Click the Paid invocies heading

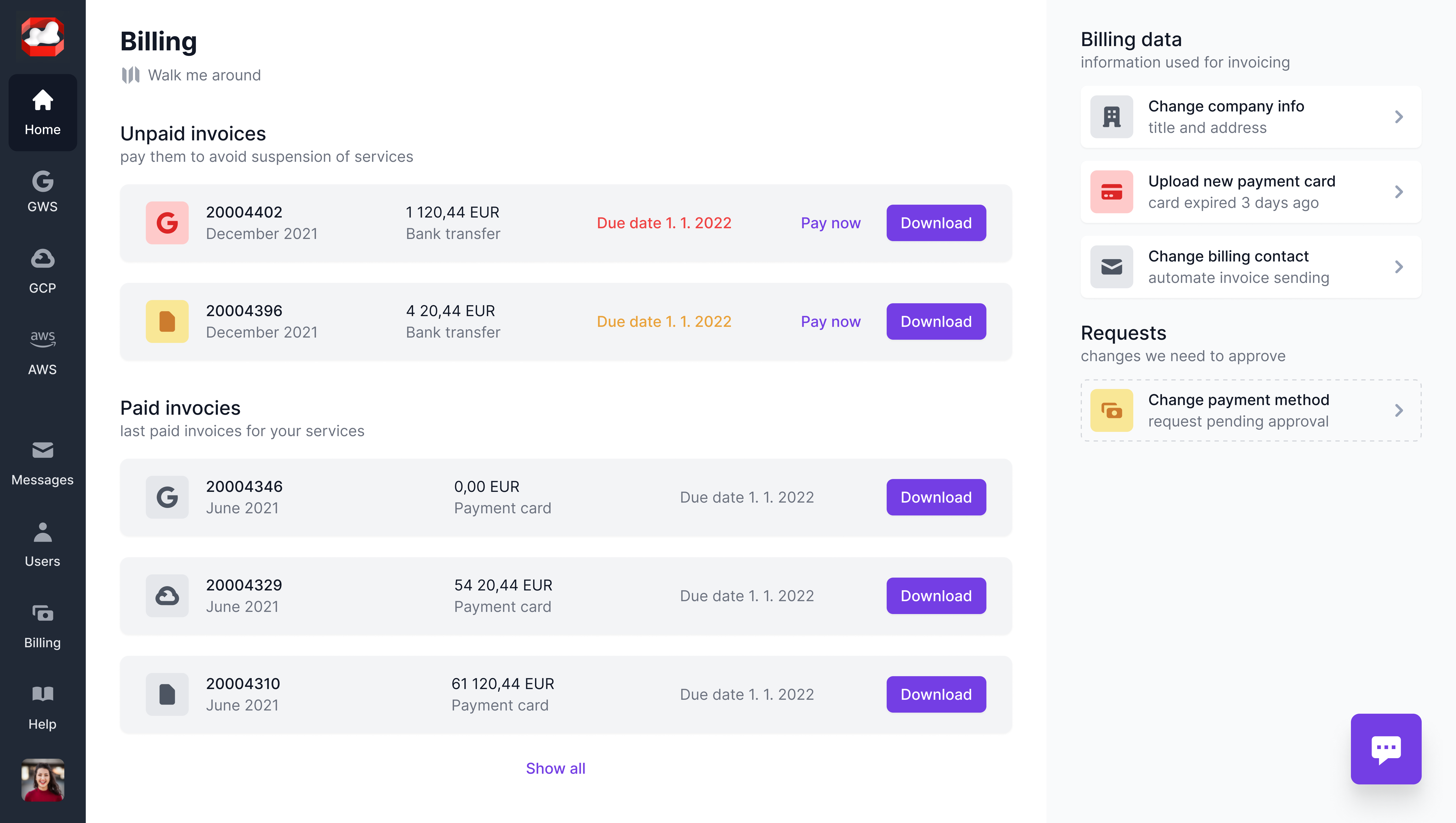(x=180, y=407)
